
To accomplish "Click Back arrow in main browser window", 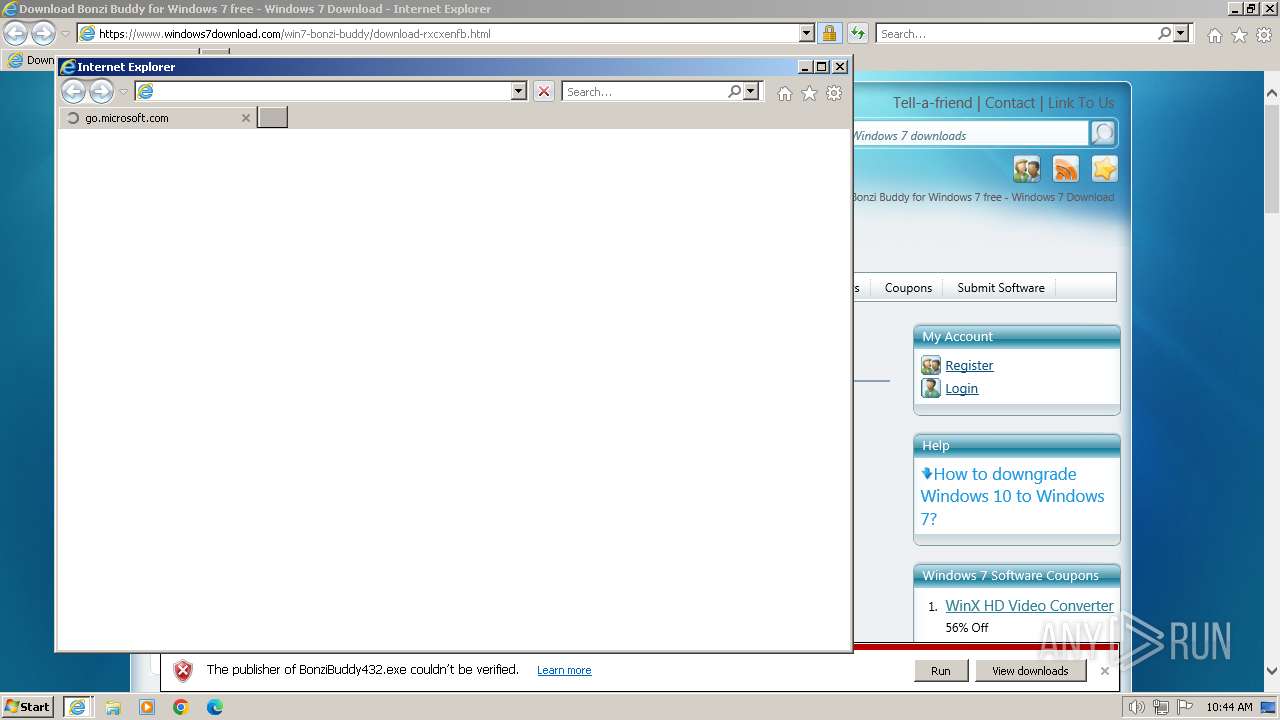I will click(x=15, y=33).
